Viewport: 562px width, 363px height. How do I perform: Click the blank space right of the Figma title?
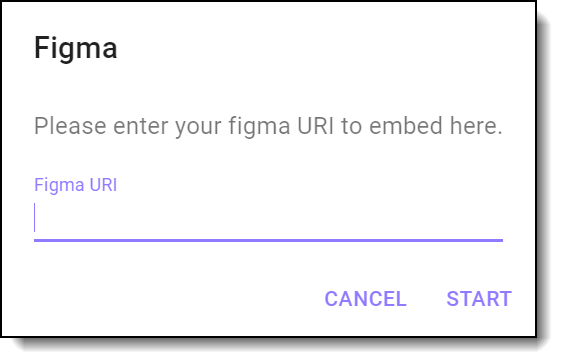[x=323, y=48]
